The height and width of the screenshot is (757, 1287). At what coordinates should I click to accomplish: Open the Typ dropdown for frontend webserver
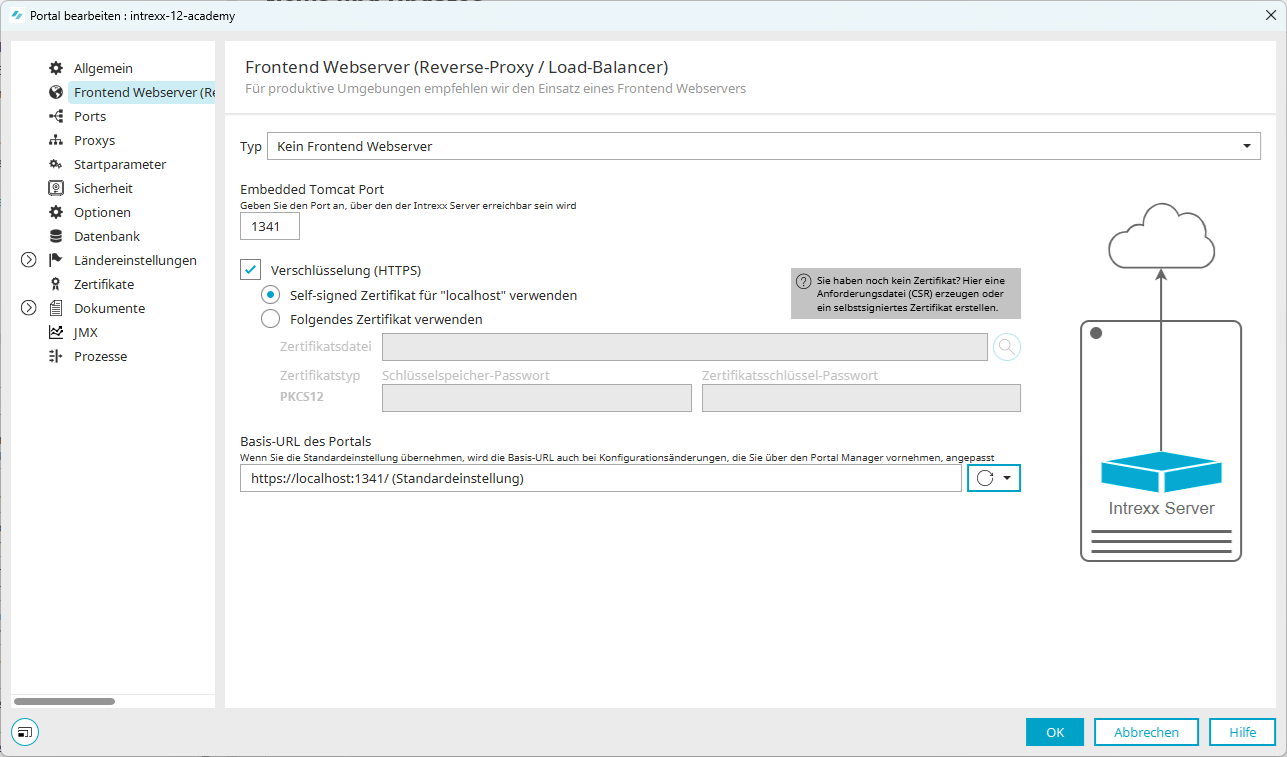click(x=763, y=146)
